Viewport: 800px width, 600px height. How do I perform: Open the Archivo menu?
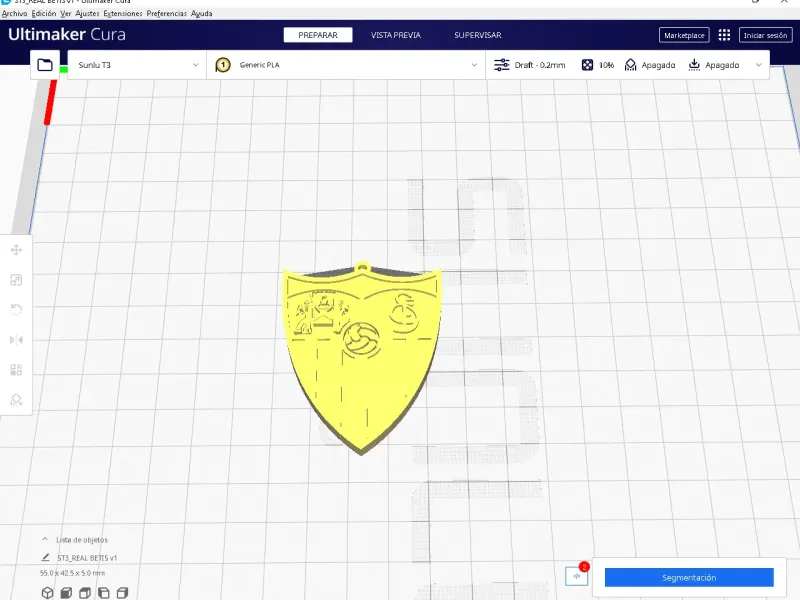[14, 14]
